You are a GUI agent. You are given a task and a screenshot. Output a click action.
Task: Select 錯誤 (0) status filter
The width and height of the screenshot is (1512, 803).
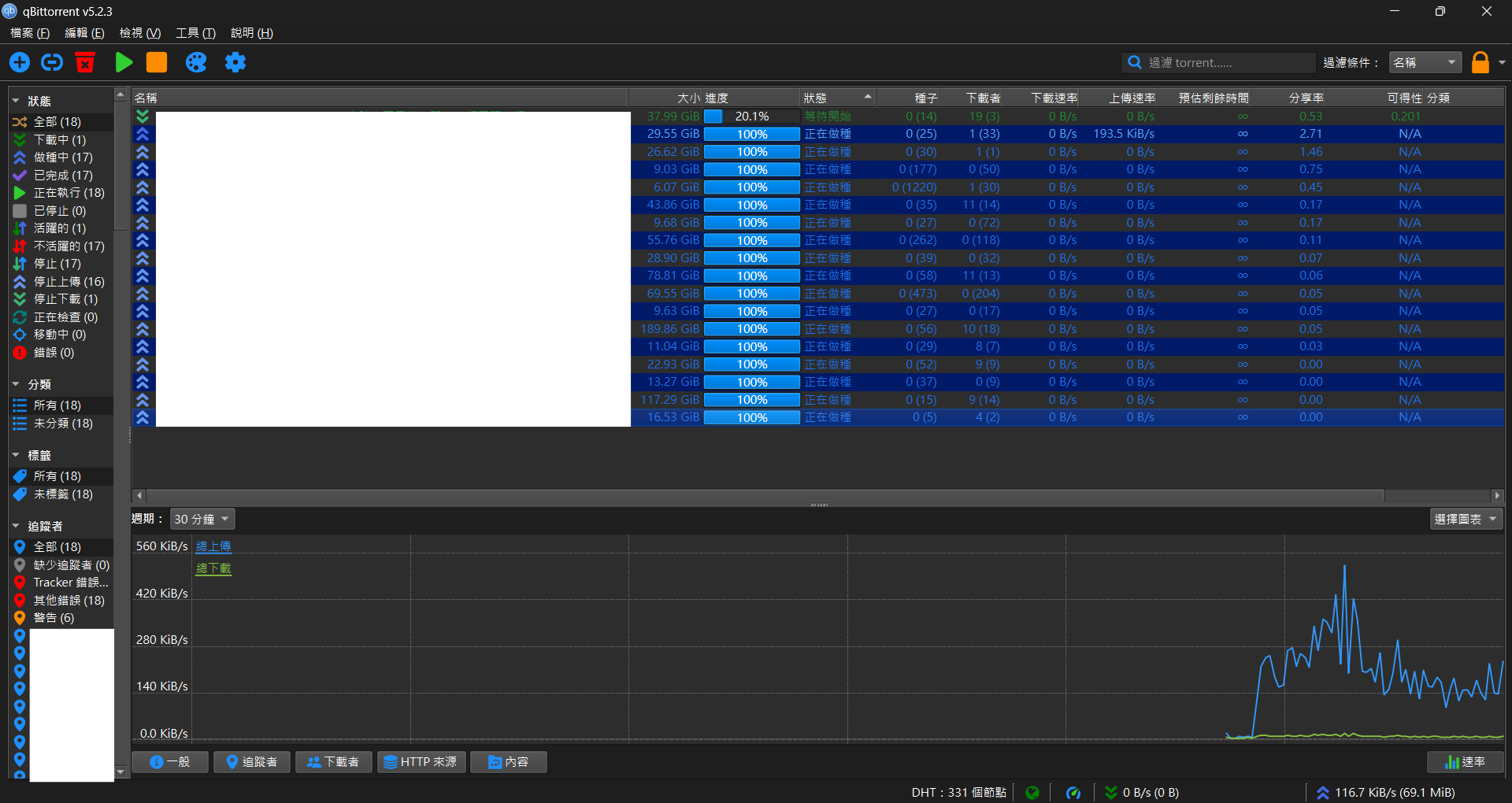[61, 352]
